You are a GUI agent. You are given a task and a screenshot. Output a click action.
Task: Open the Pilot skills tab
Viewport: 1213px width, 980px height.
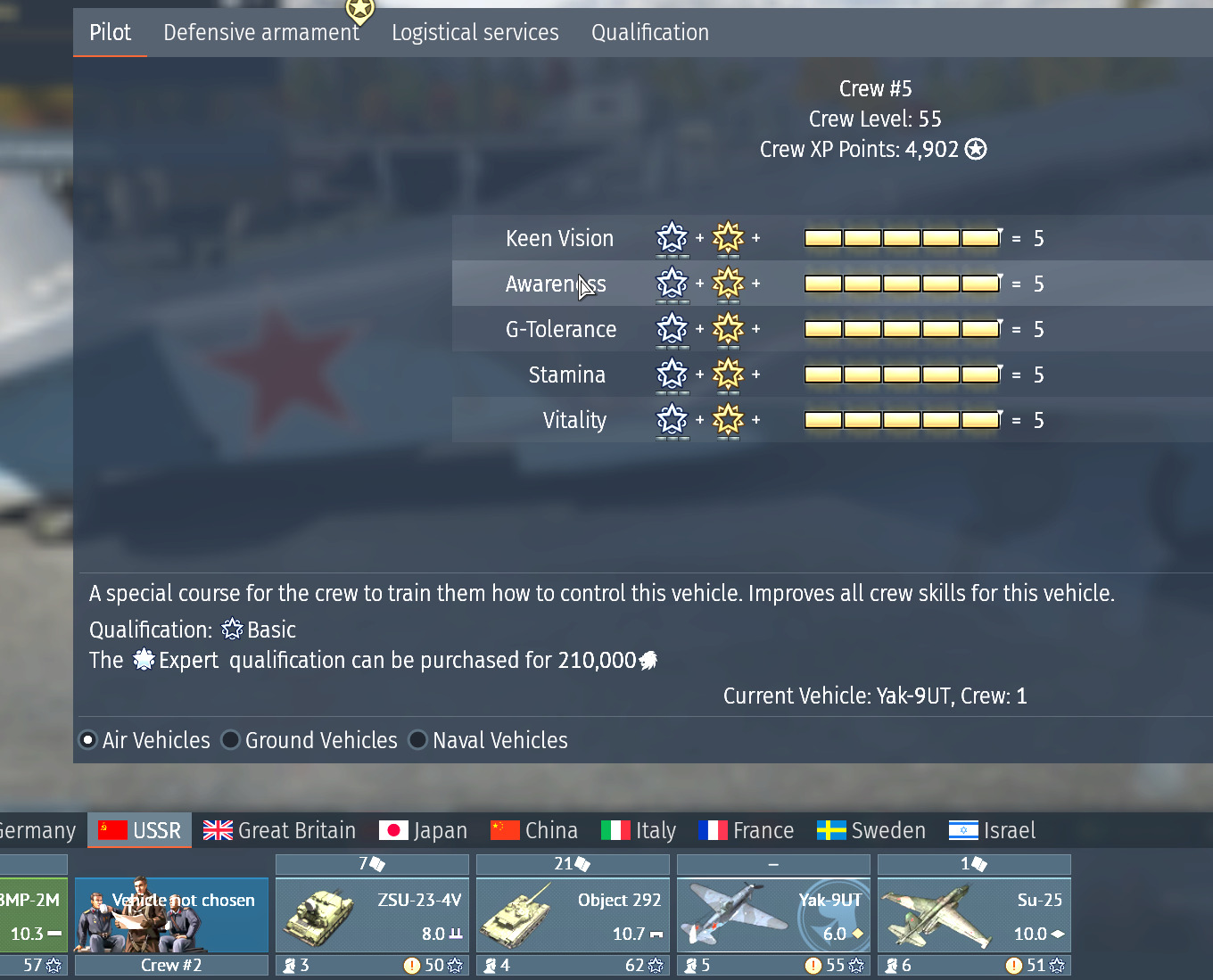pyautogui.click(x=111, y=33)
